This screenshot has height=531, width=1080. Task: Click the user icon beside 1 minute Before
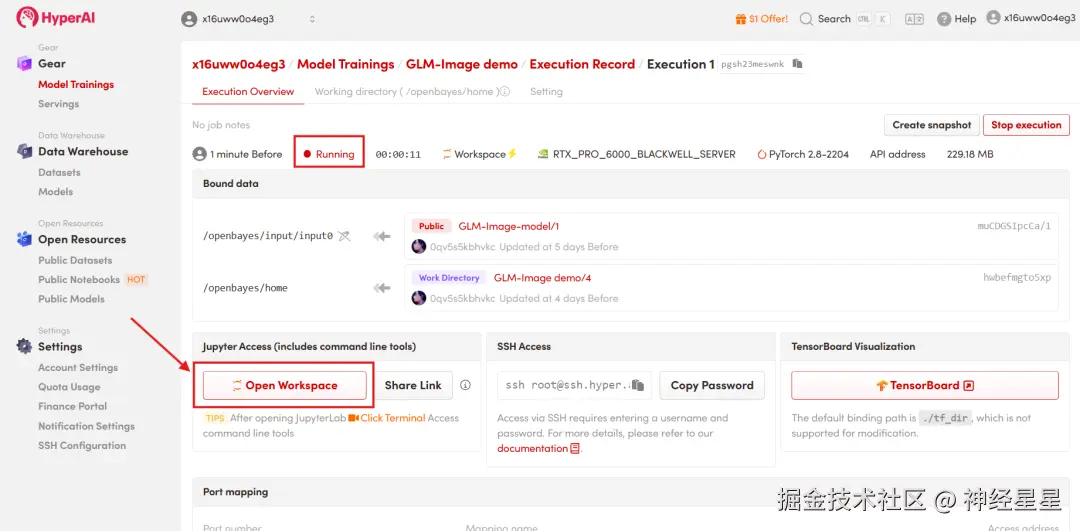click(x=199, y=154)
